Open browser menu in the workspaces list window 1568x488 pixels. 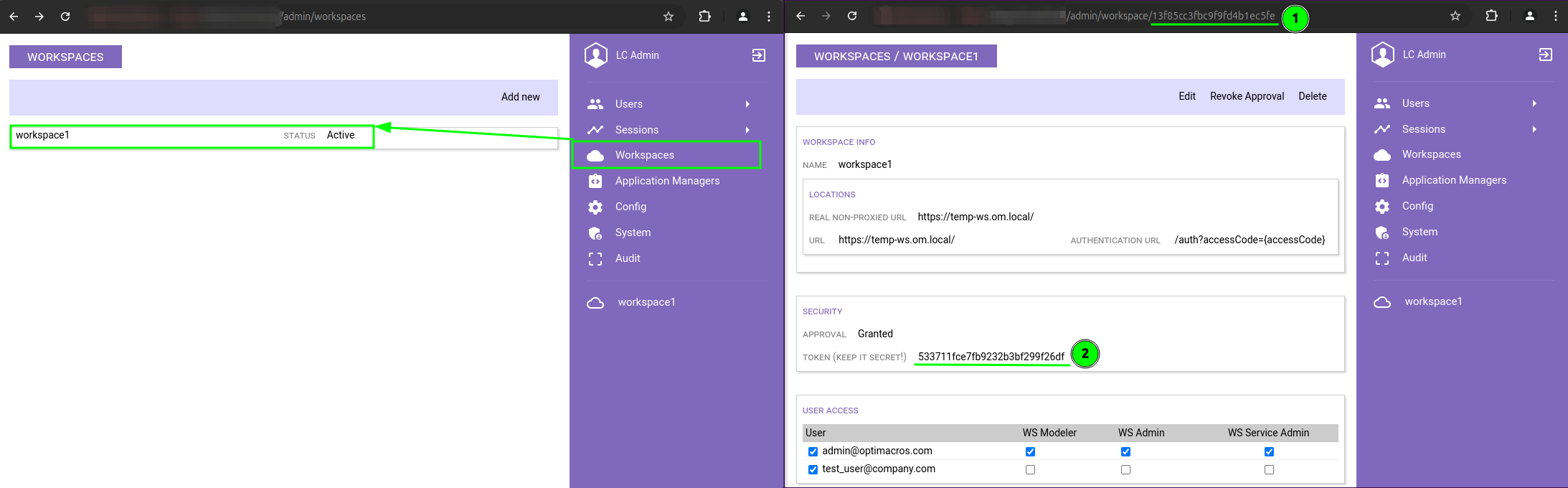tap(769, 17)
